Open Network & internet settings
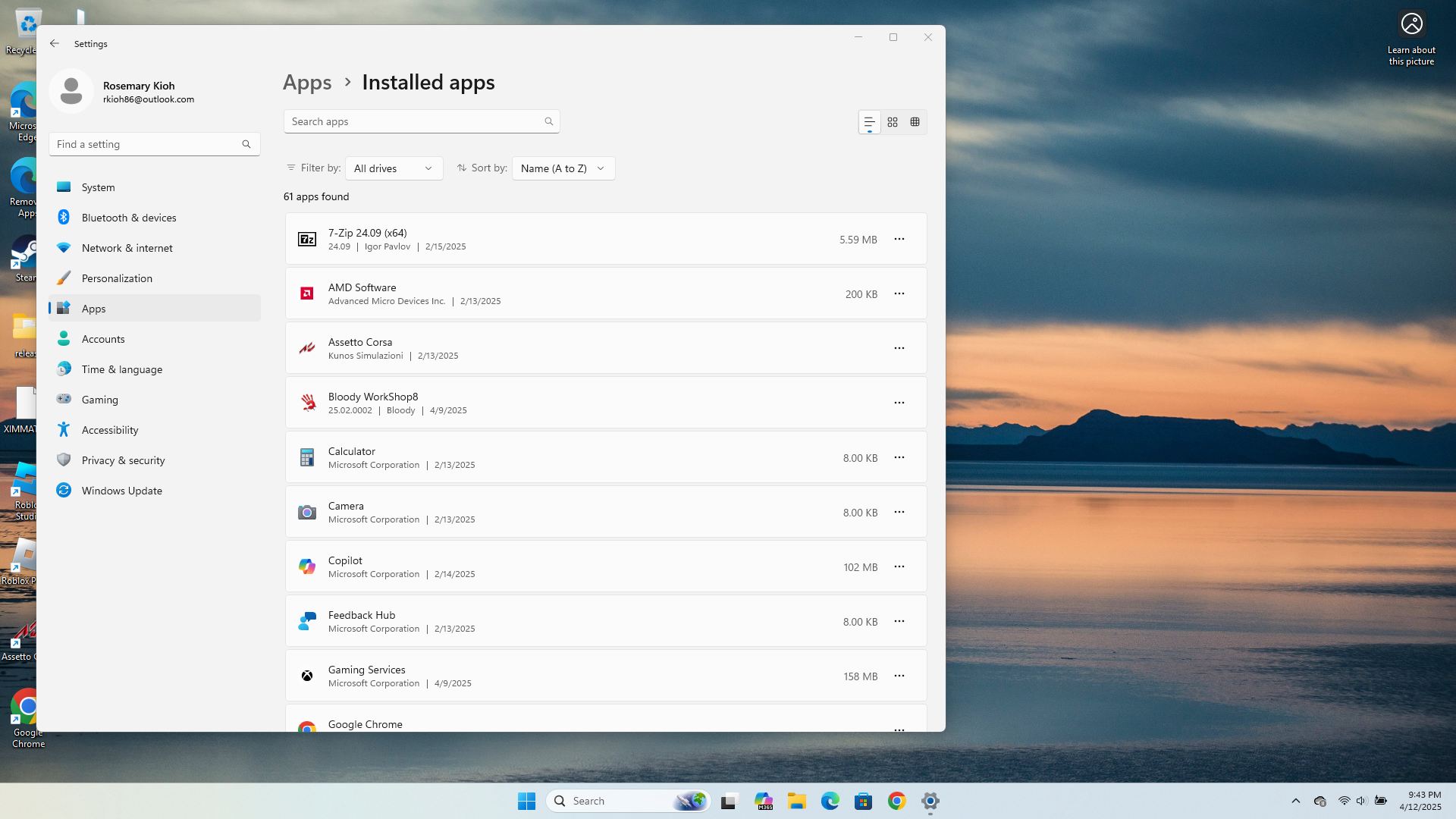 tap(155, 248)
